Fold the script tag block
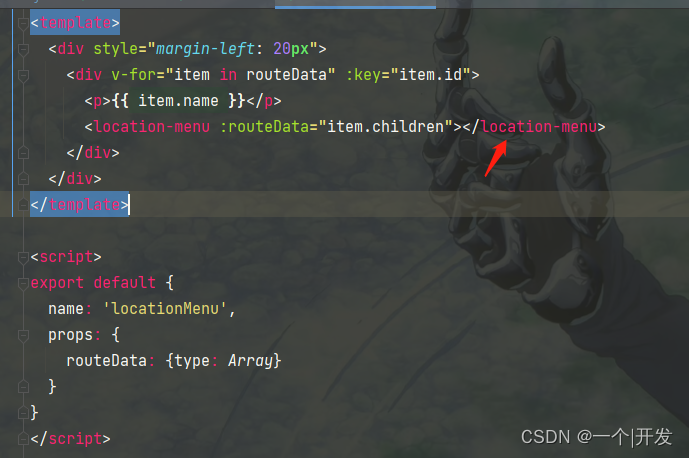Screen dimensions: 689x458 23,257
